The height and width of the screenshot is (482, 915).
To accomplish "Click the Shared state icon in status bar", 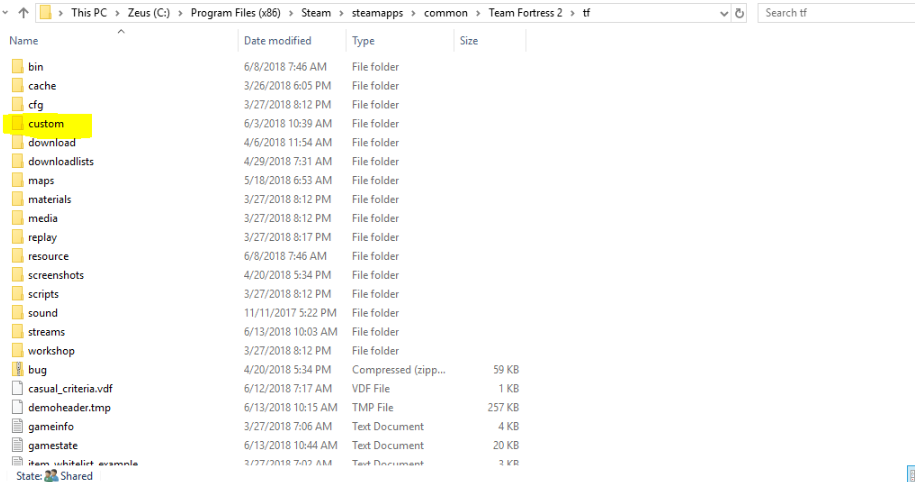I will [x=51, y=476].
